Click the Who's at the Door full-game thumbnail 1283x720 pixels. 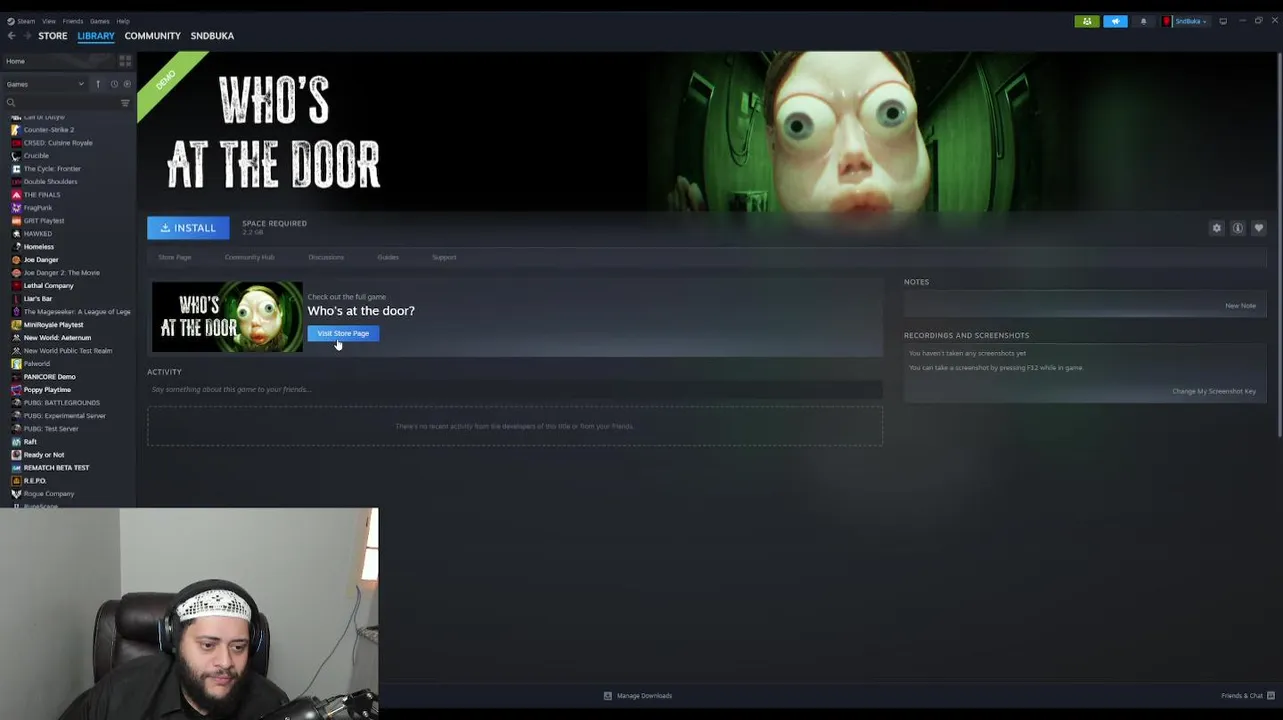click(227, 317)
